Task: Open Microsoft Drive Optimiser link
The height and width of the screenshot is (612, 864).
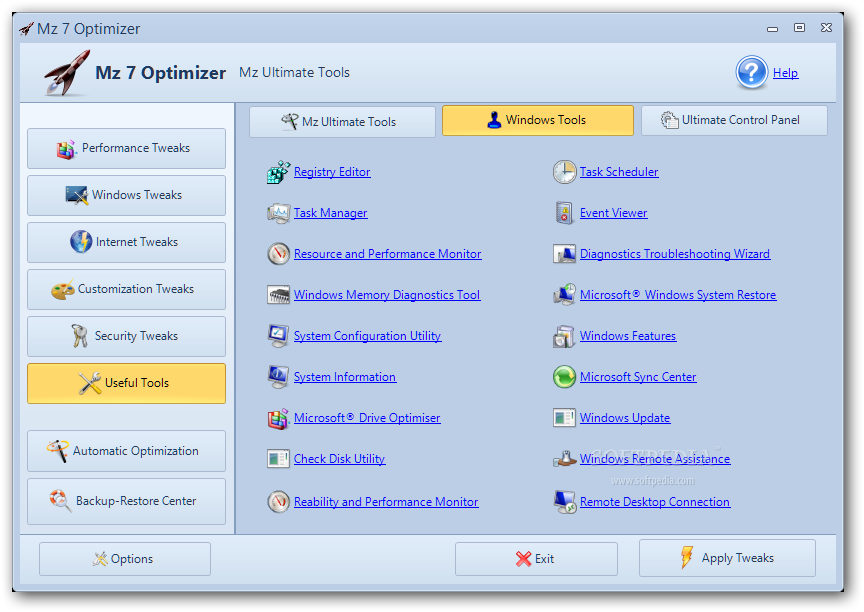Action: [367, 418]
